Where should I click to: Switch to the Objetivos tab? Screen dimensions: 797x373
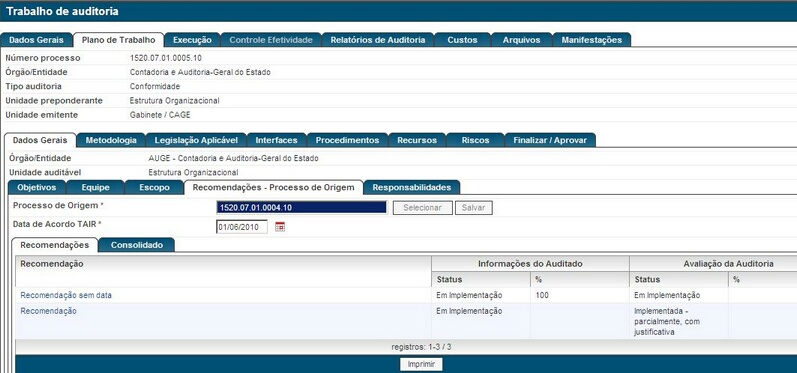click(x=37, y=188)
